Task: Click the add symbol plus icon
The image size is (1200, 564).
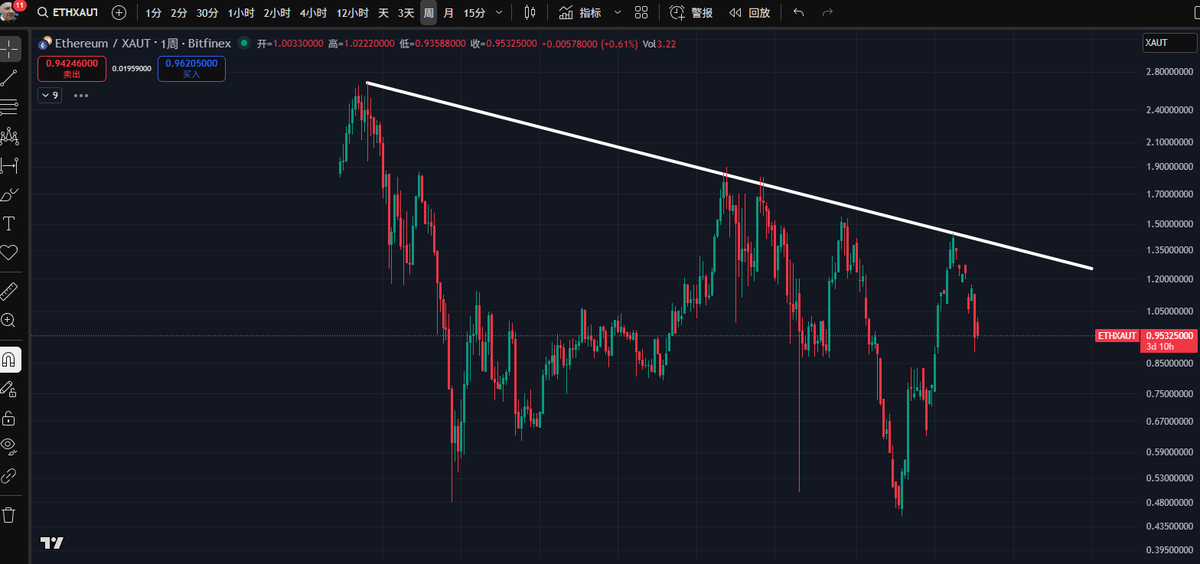Action: (119, 13)
